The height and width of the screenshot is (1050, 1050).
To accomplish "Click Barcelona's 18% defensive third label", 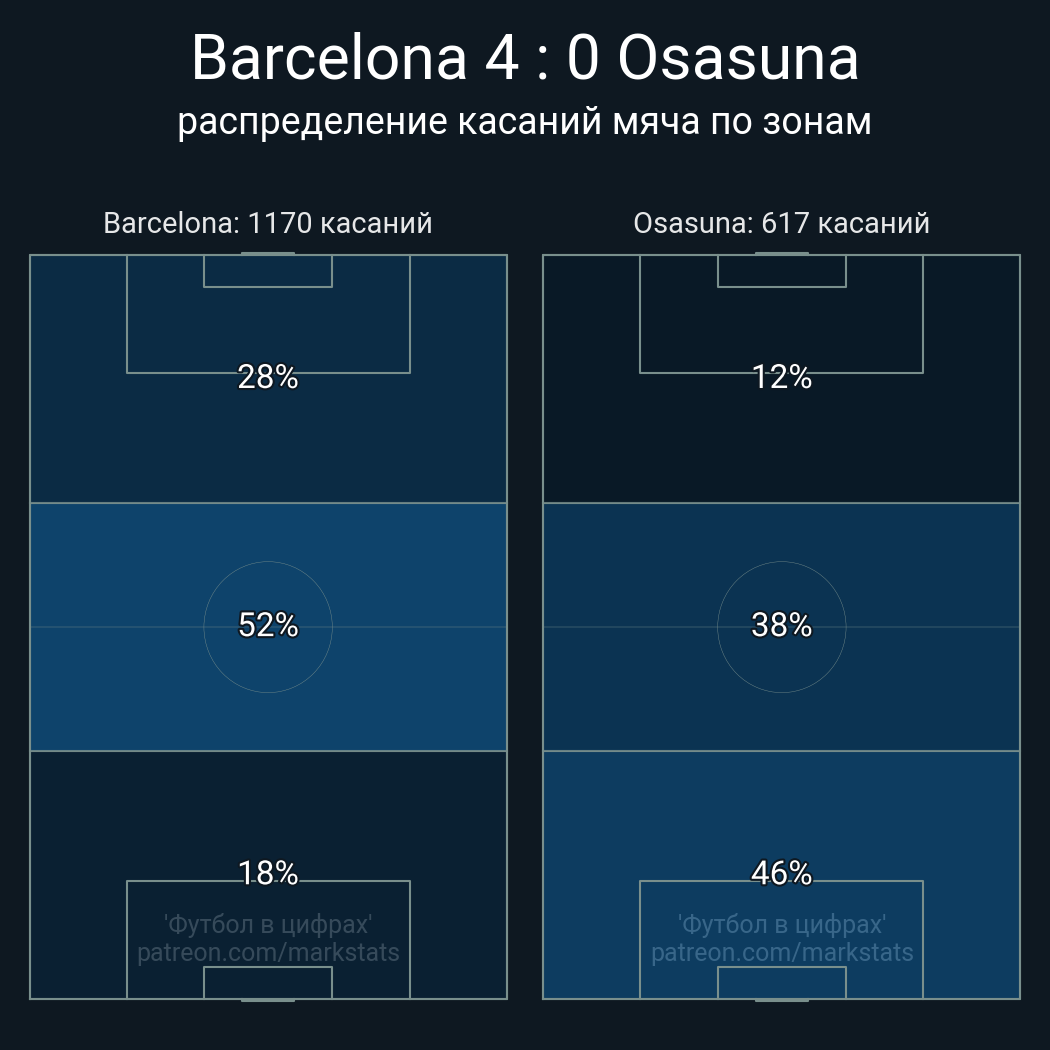I will [x=268, y=873].
